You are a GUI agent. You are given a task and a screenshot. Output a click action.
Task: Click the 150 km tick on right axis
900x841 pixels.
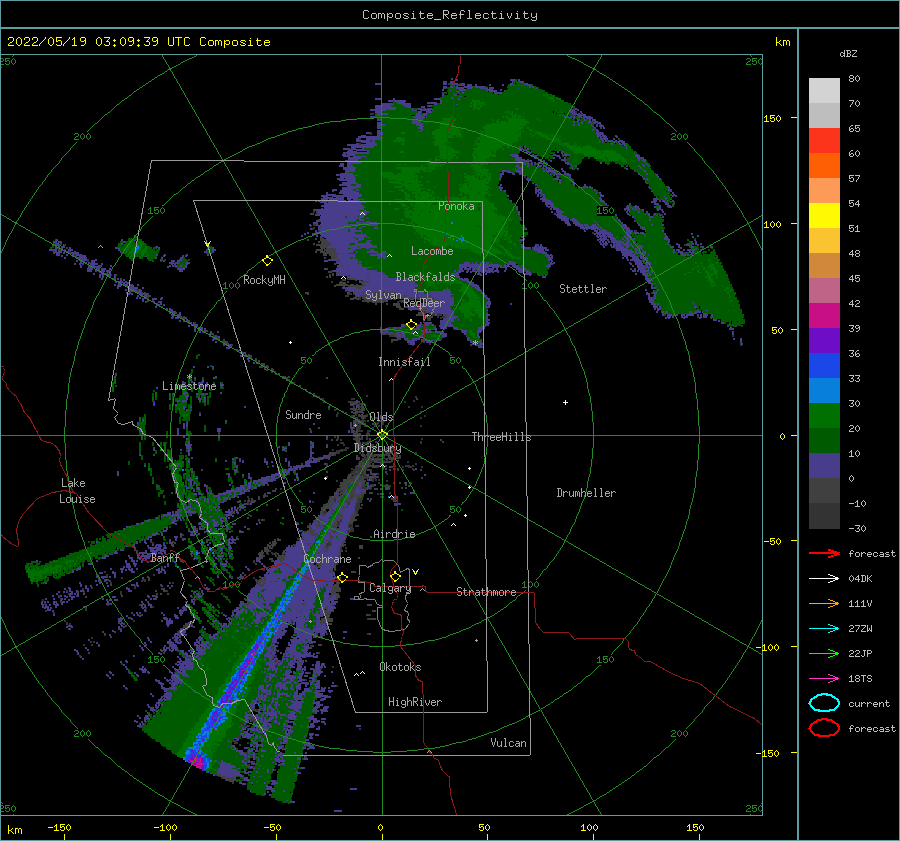coord(773,118)
